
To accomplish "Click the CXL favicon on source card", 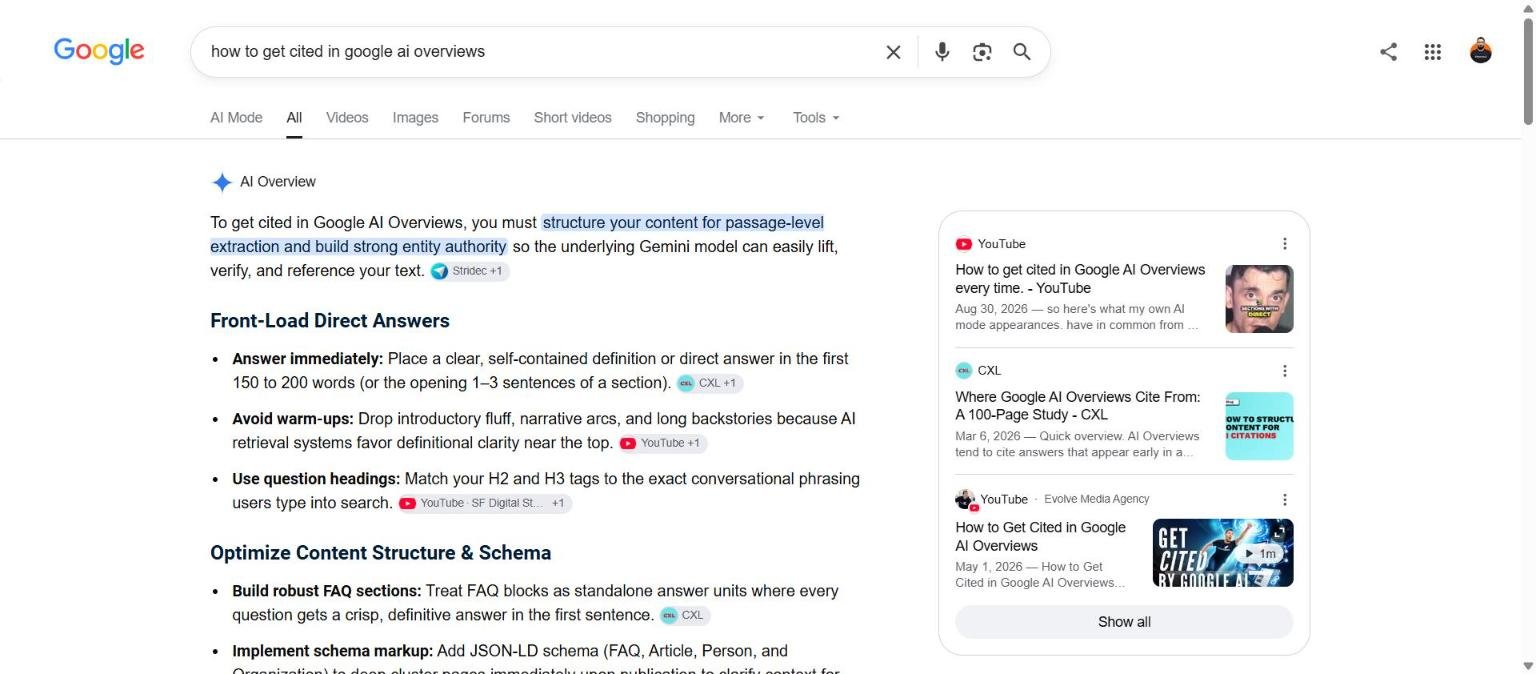I will (964, 371).
